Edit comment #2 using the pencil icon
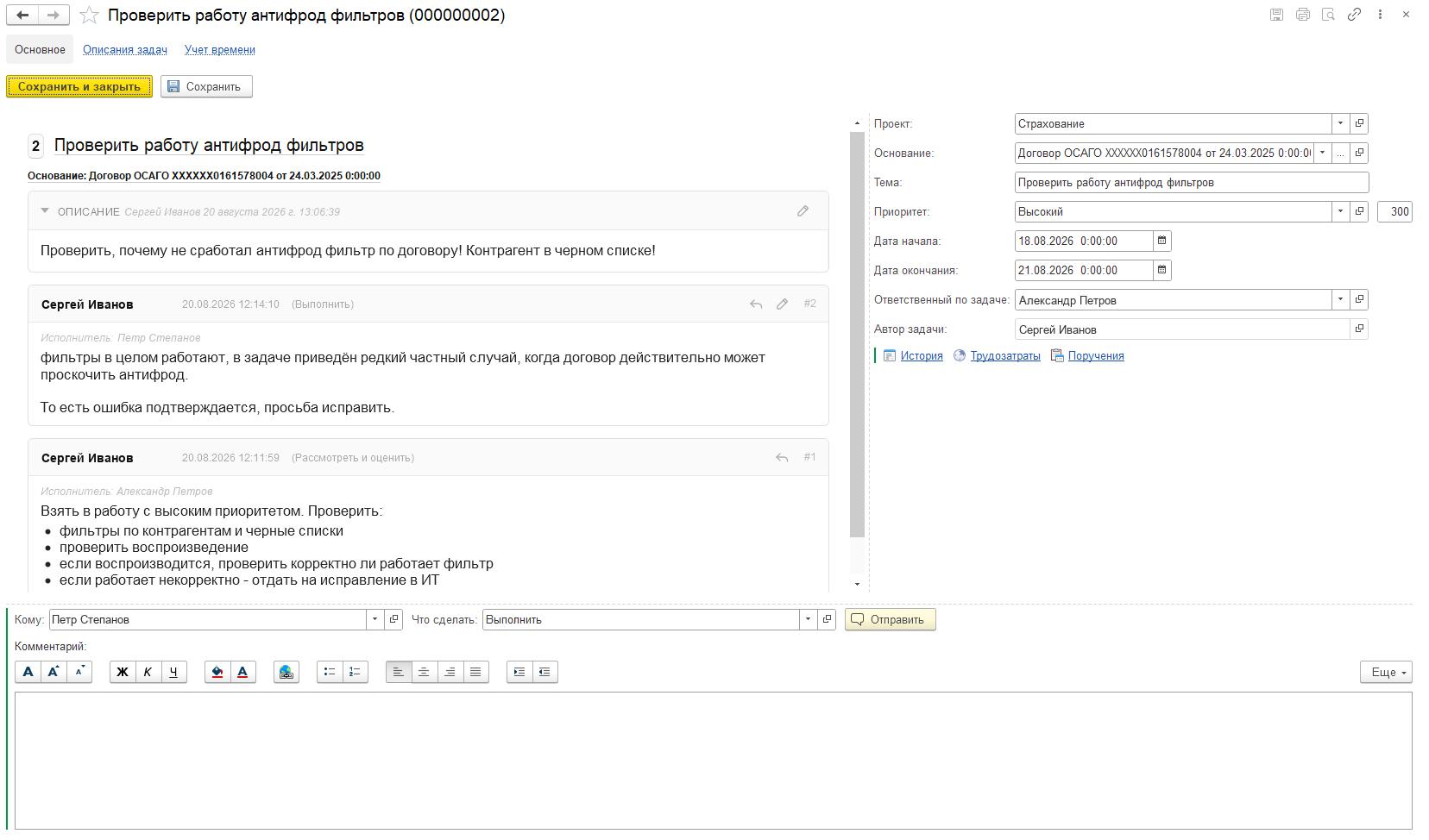Viewport: 1429px width, 840px height. 782,304
